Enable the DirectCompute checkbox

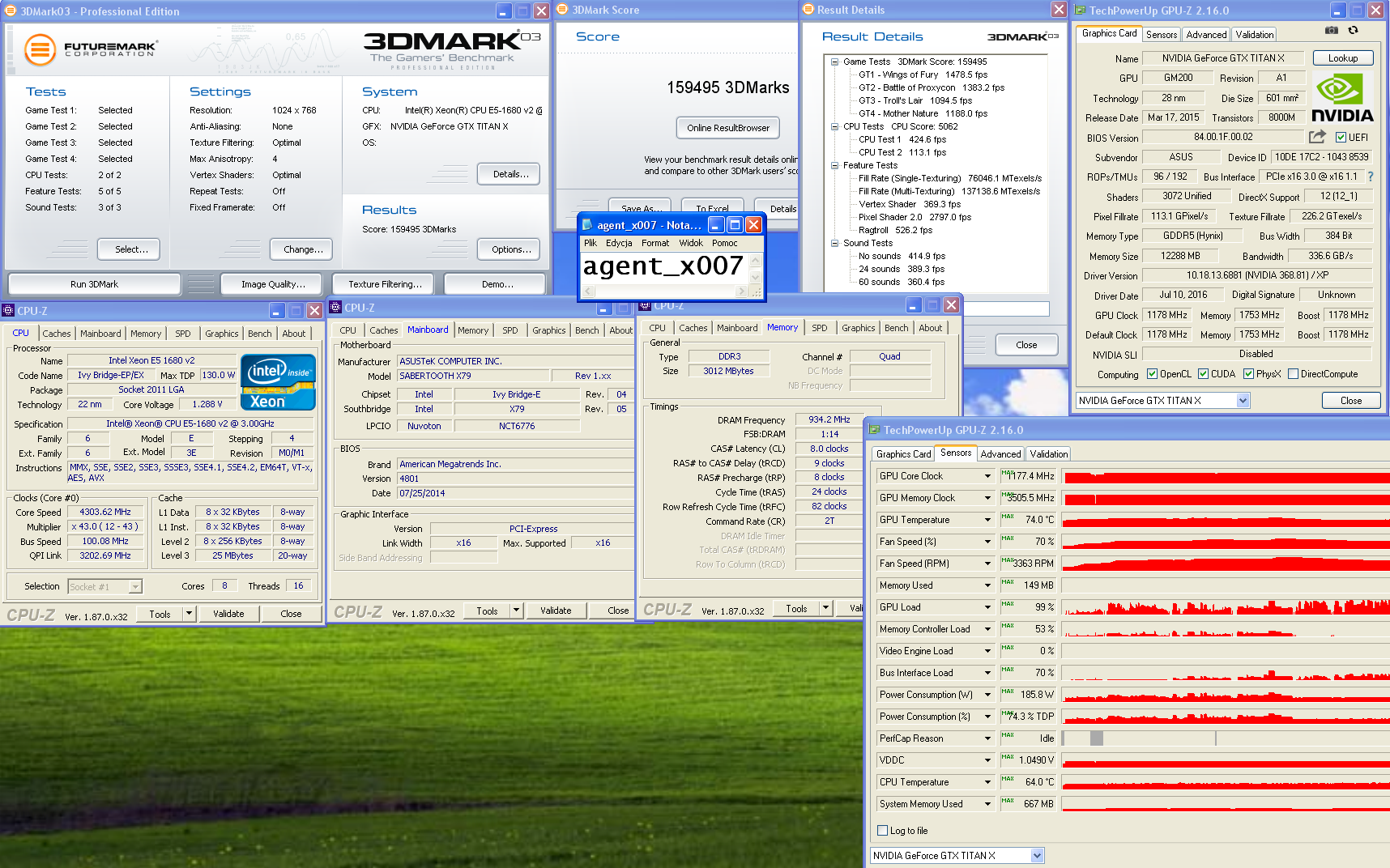coord(1293,374)
